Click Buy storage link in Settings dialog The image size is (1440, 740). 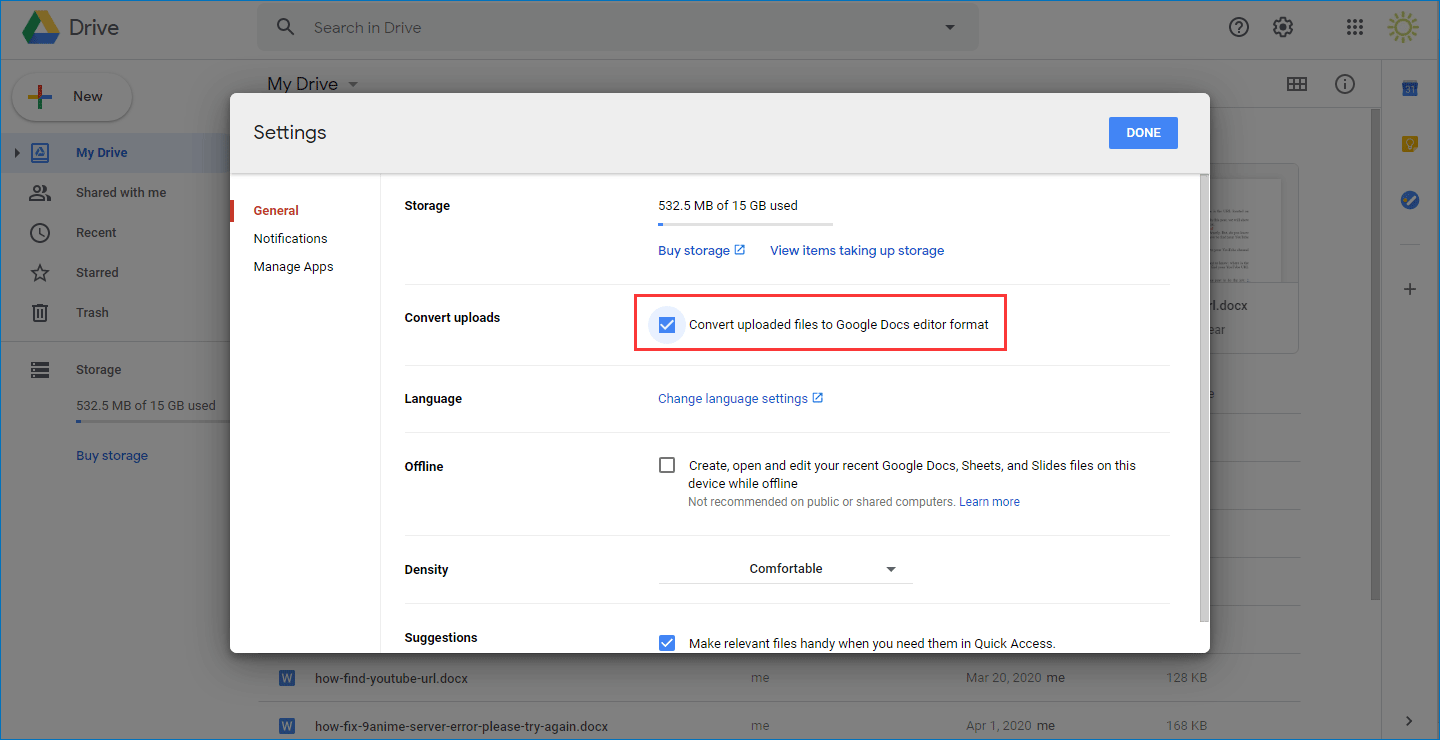(694, 251)
